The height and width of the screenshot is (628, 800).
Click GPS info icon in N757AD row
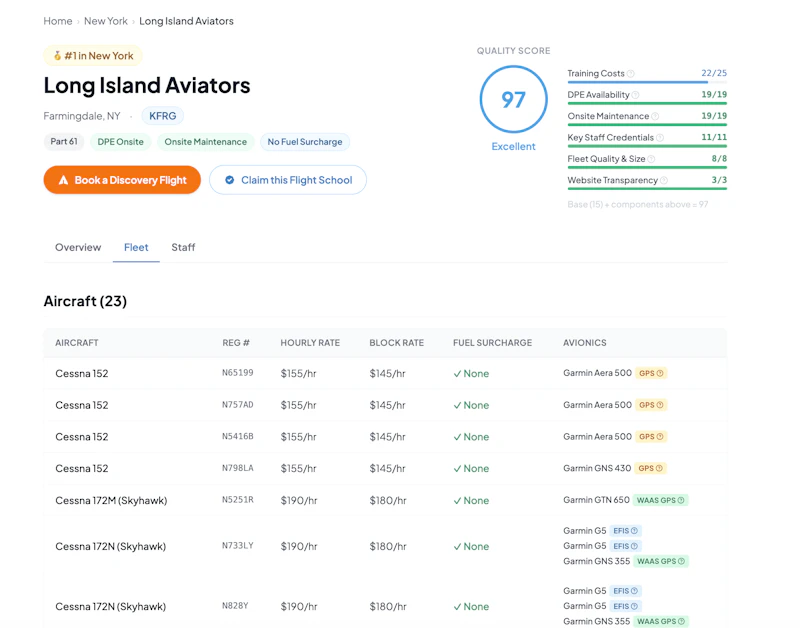(660, 405)
